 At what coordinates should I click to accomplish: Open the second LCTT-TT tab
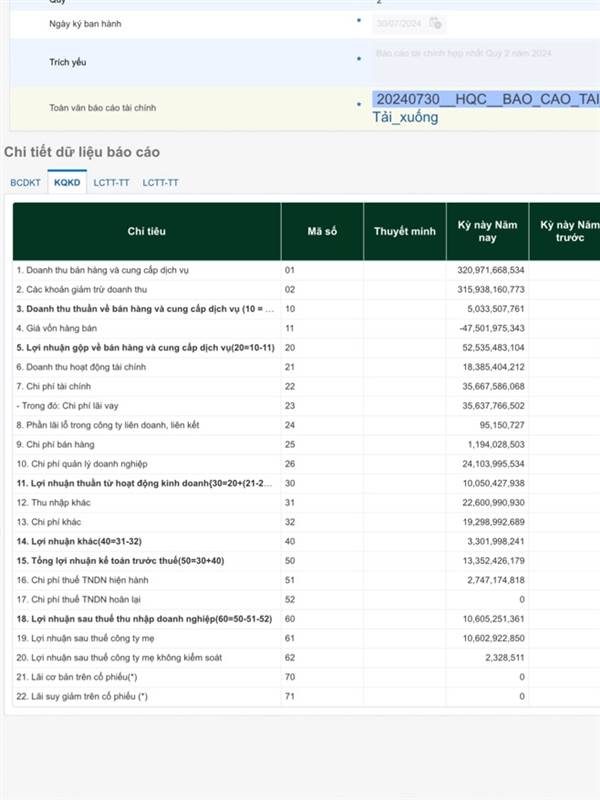tap(160, 183)
